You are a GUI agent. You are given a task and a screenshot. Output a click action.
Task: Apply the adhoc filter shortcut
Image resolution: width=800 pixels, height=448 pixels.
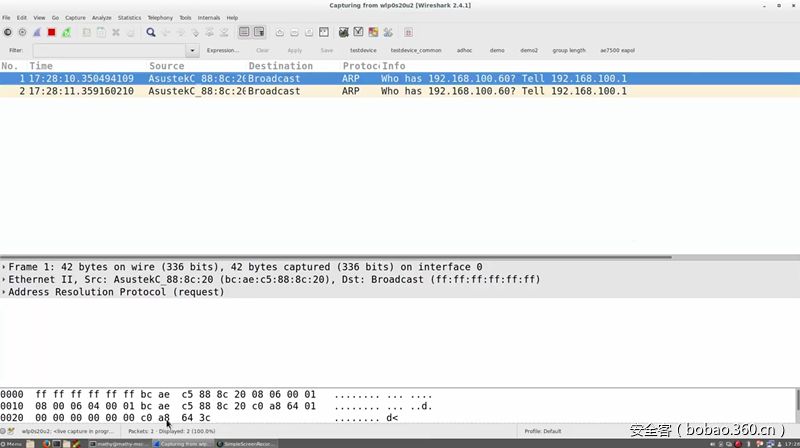click(464, 51)
